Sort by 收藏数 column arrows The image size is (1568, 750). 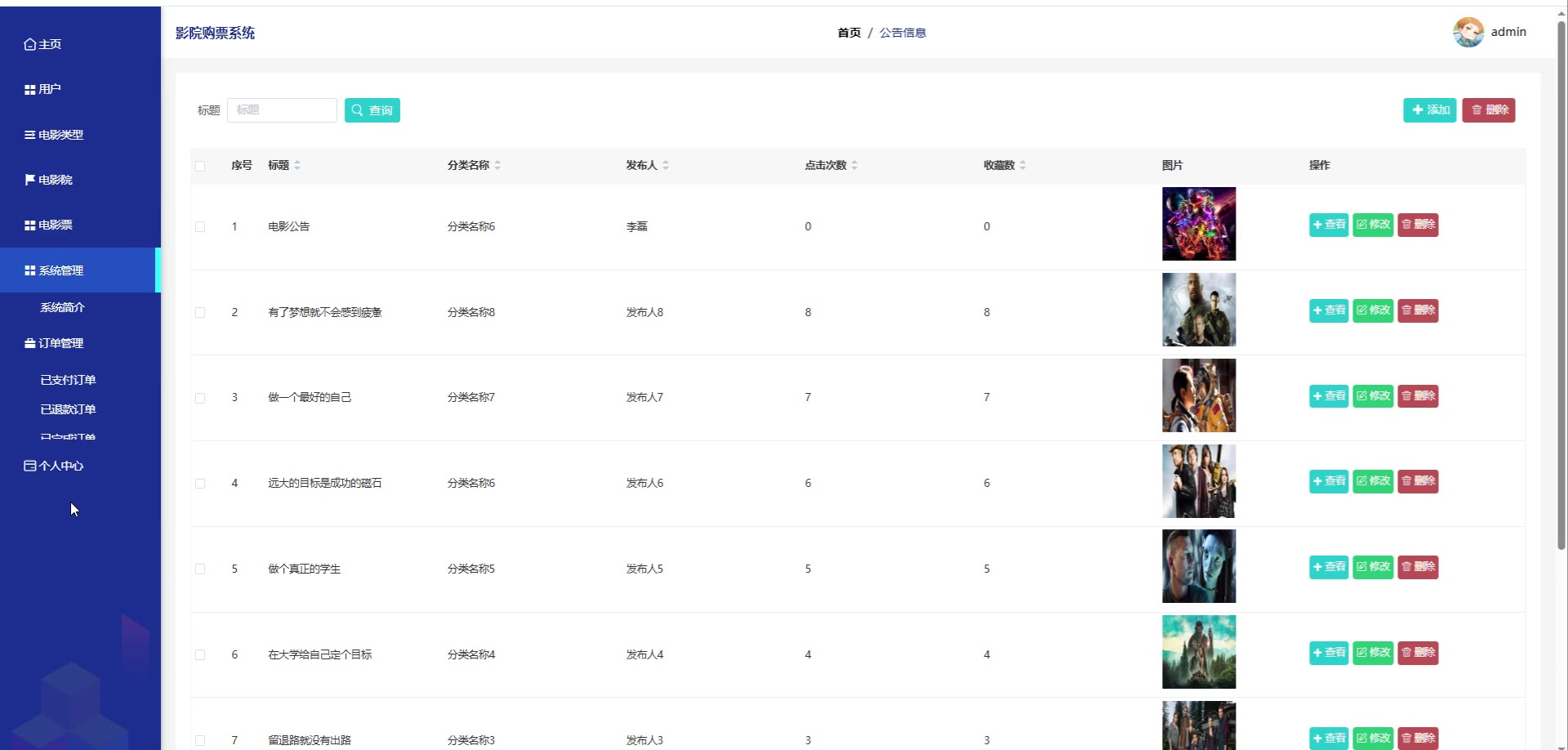(x=1022, y=165)
